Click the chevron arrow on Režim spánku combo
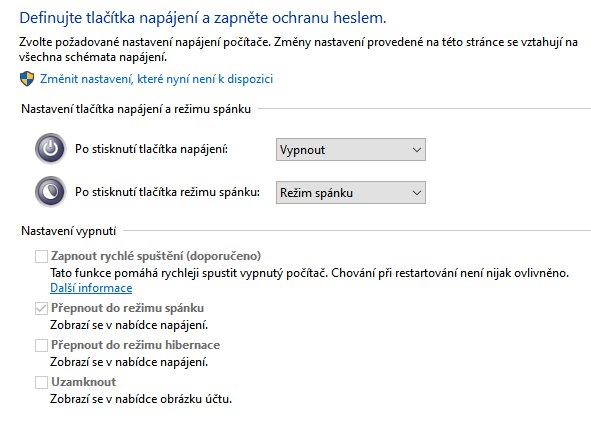 click(416, 193)
